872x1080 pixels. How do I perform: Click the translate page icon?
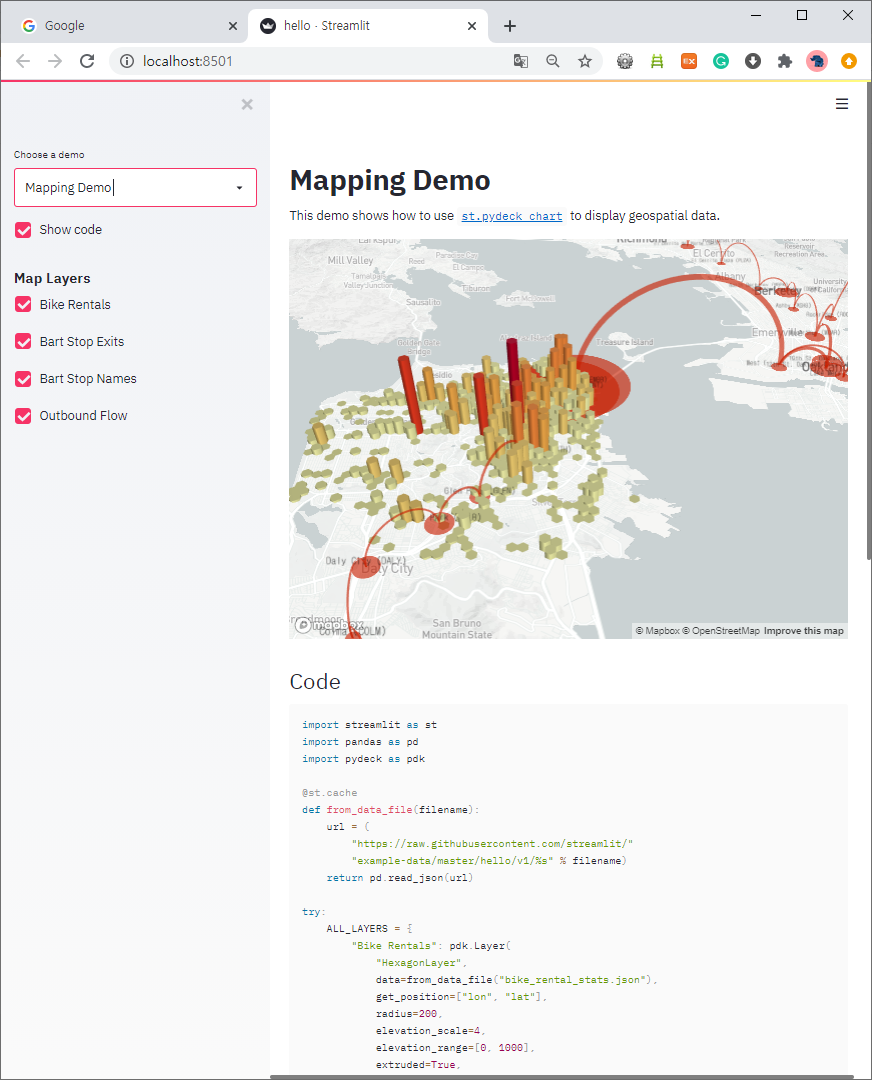521,61
